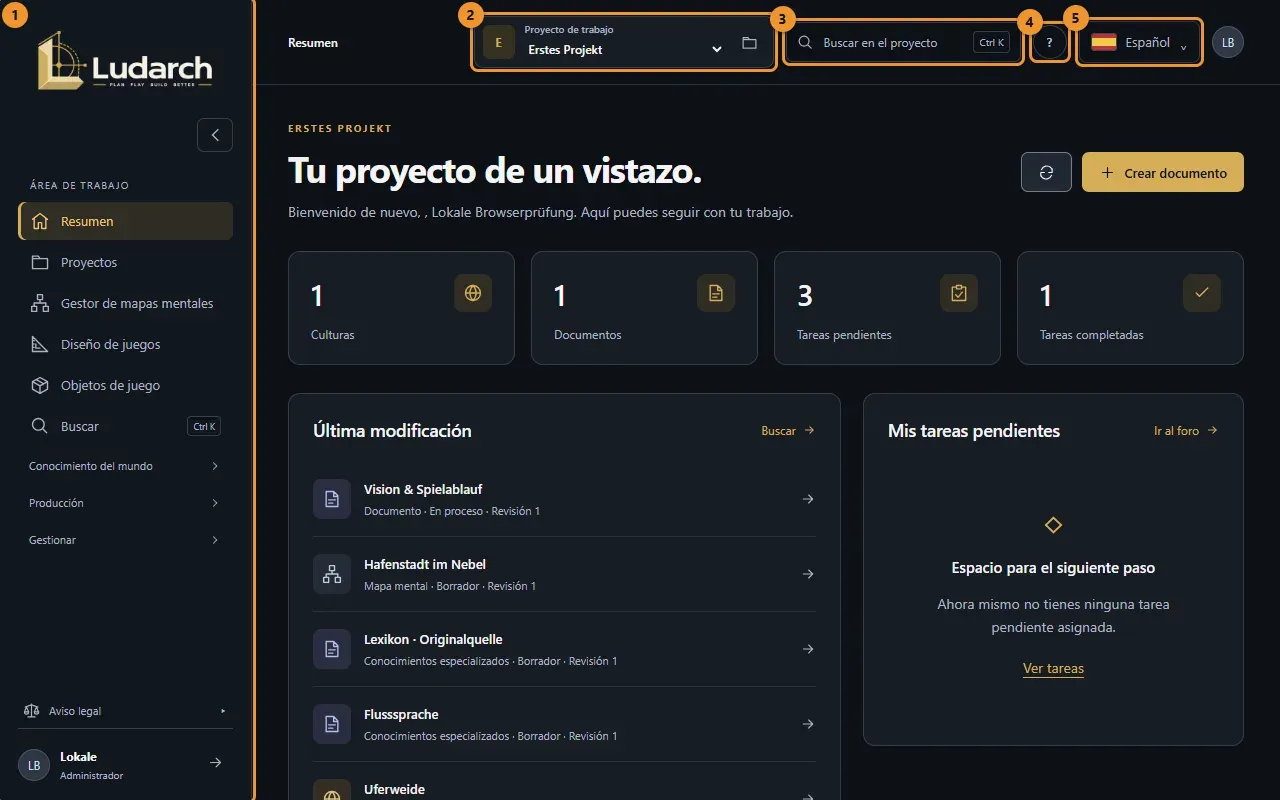Collapse the sidebar with the chevron button
1280x800 pixels.
pos(215,135)
